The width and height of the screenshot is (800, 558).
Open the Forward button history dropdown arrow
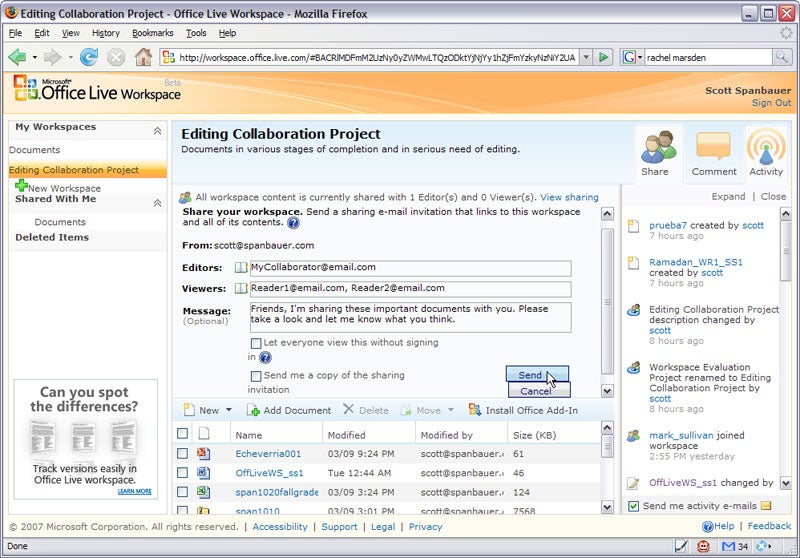70,57
